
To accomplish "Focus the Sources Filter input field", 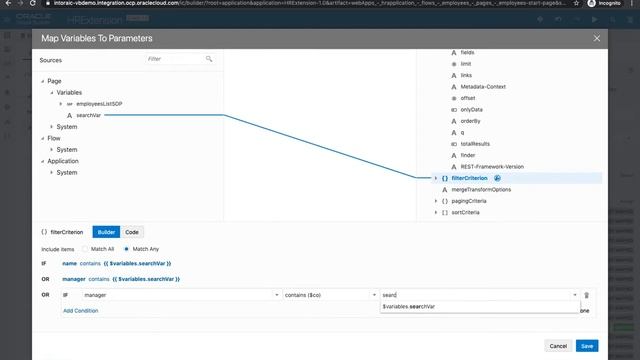I will click(x=175, y=59).
